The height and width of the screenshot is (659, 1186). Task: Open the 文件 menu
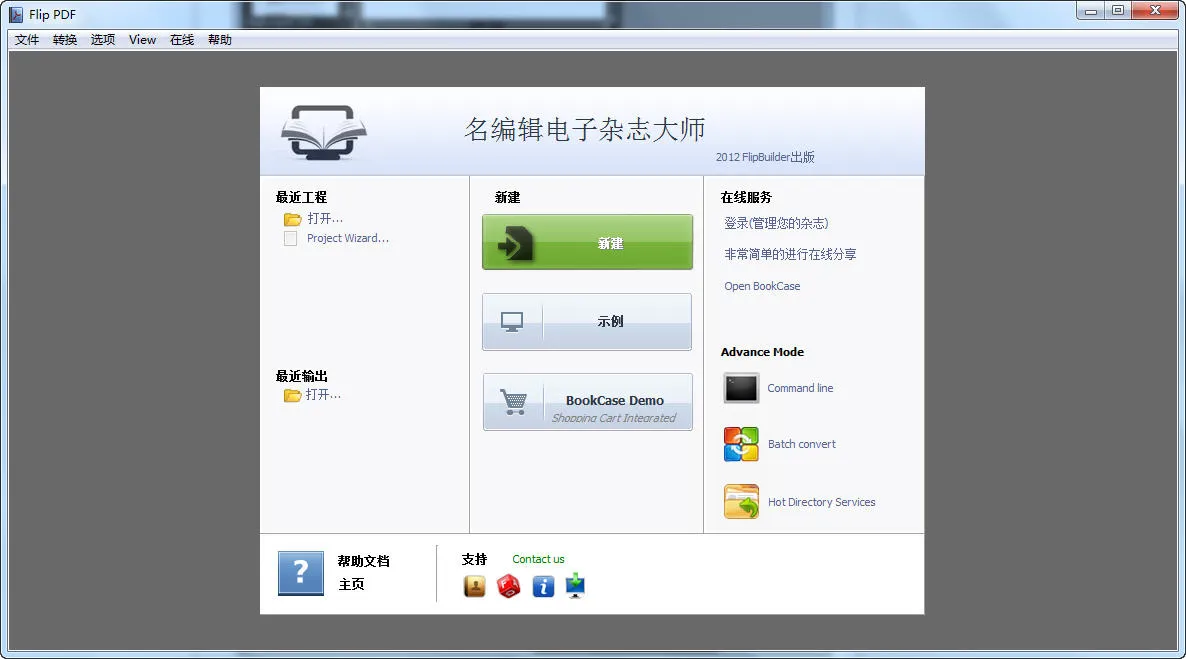[x=26, y=39]
